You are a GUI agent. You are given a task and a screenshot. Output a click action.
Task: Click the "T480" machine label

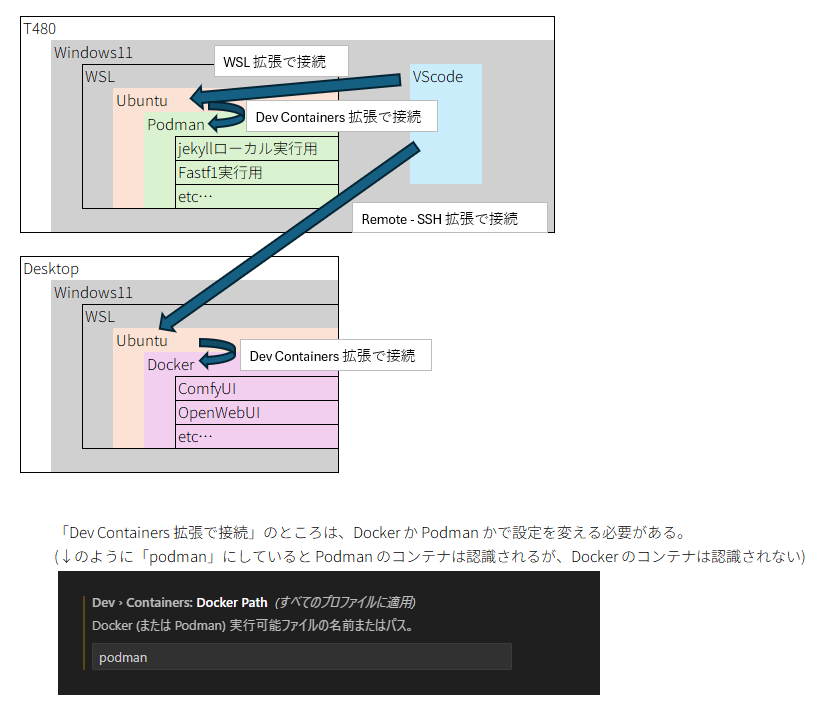(x=40, y=28)
